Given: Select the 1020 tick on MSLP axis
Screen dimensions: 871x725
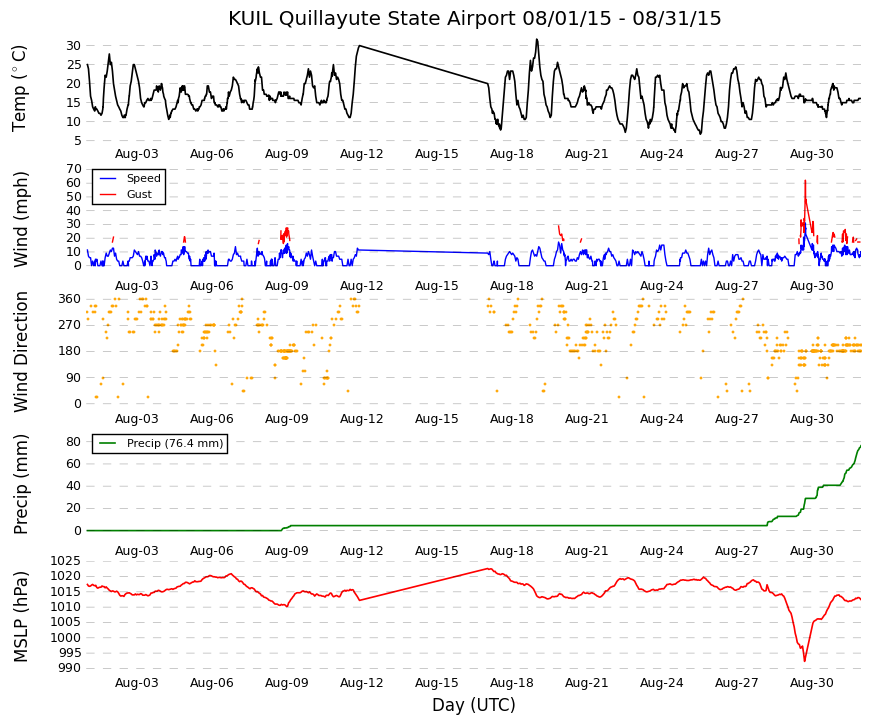Looking at the screenshot, I should [x=66, y=576].
